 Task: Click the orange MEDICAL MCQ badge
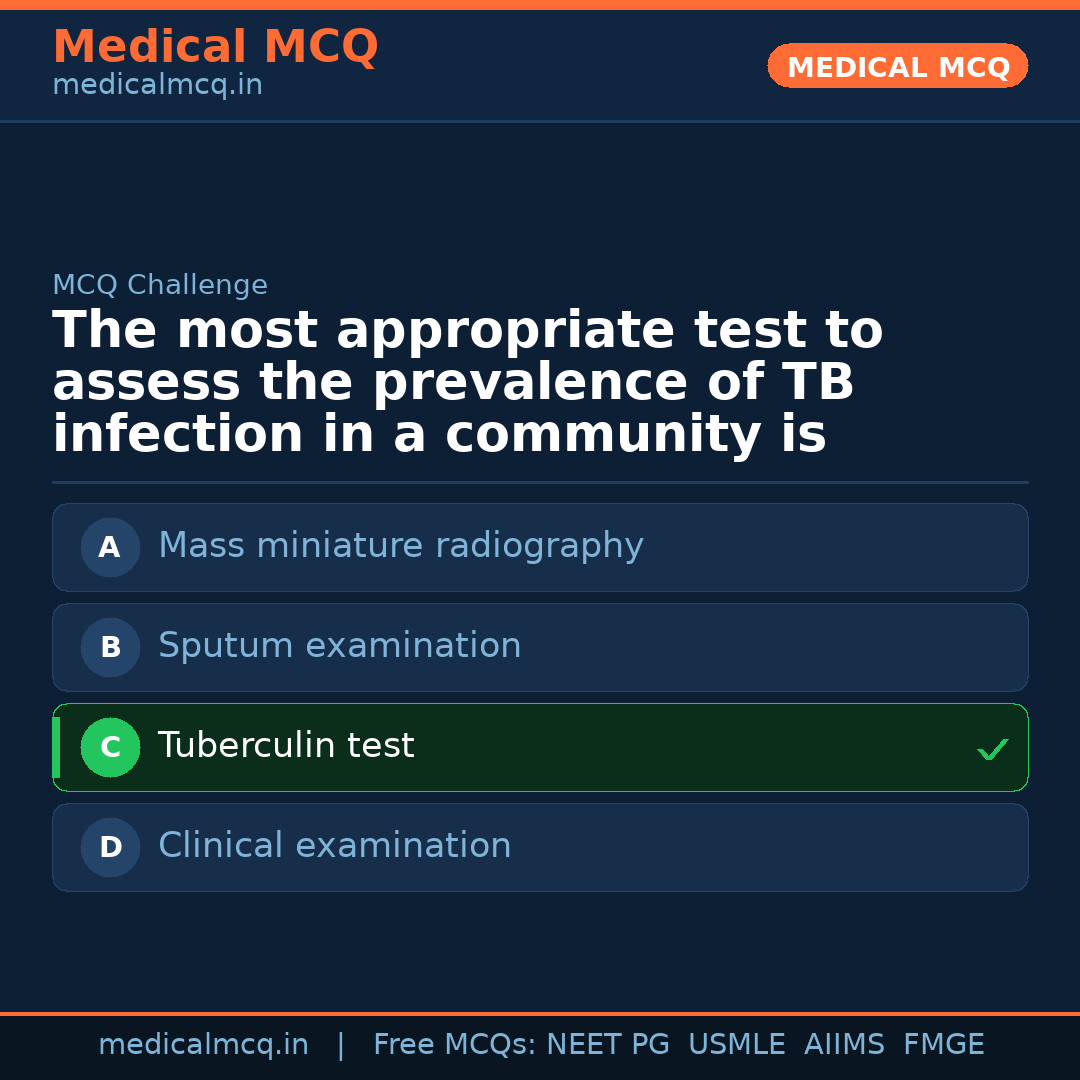pos(897,67)
